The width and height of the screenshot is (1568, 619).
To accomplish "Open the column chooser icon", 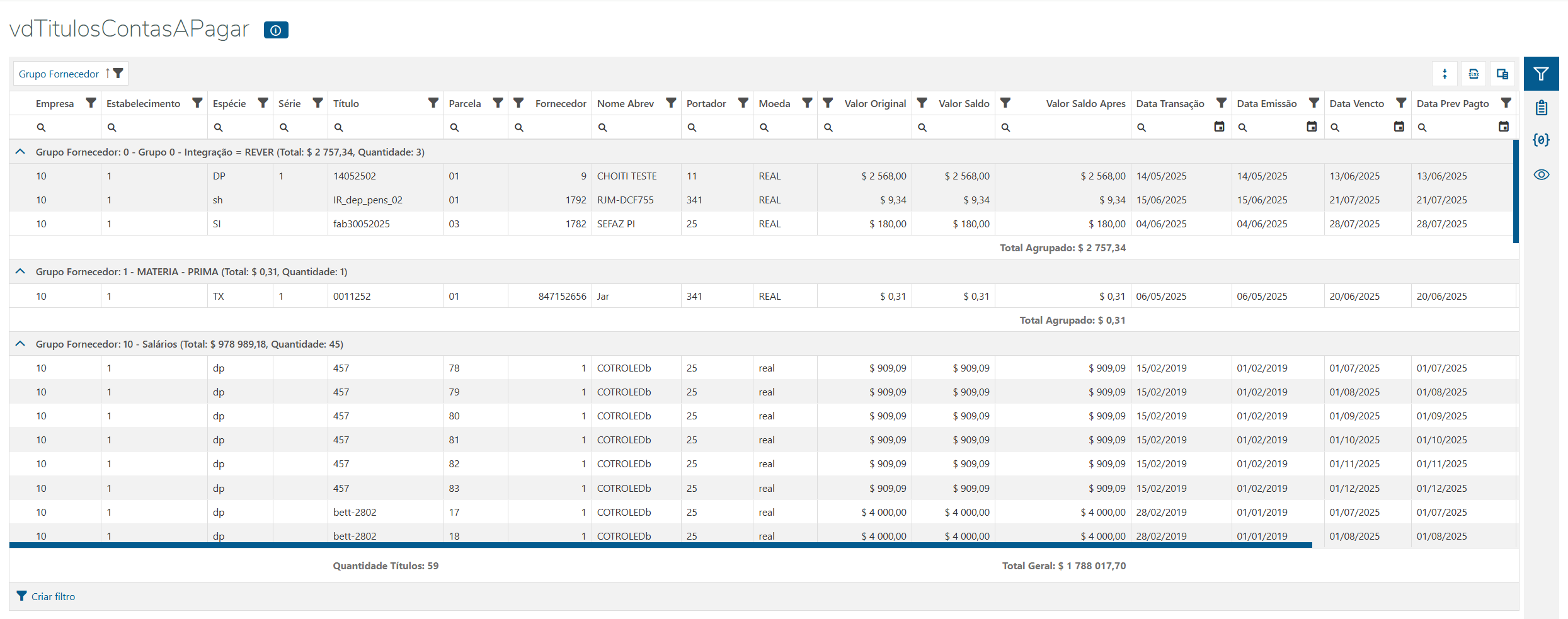I will pyautogui.click(x=1502, y=74).
